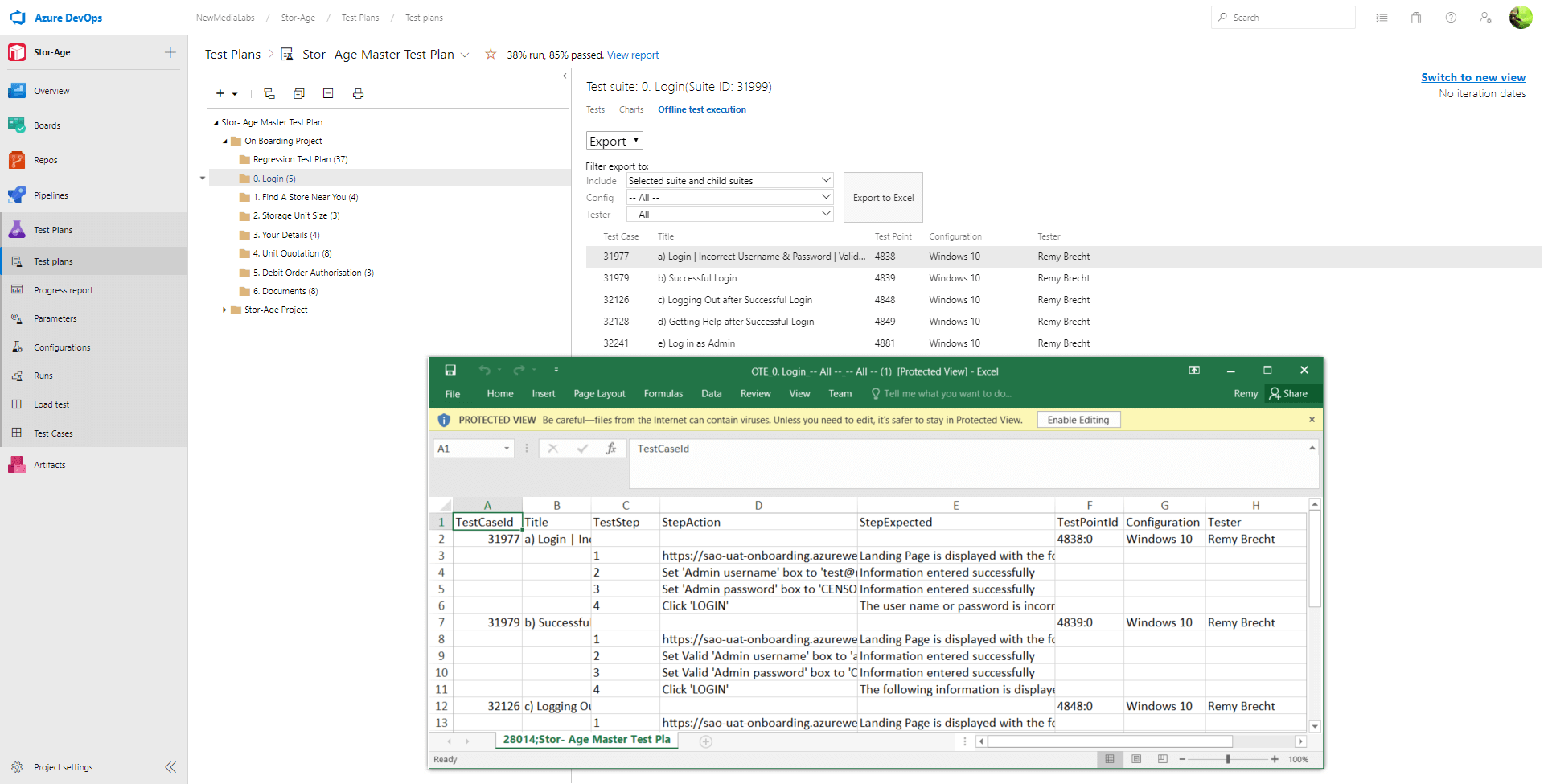Switch to the Charts tab
1544x784 pixels.
tap(630, 110)
